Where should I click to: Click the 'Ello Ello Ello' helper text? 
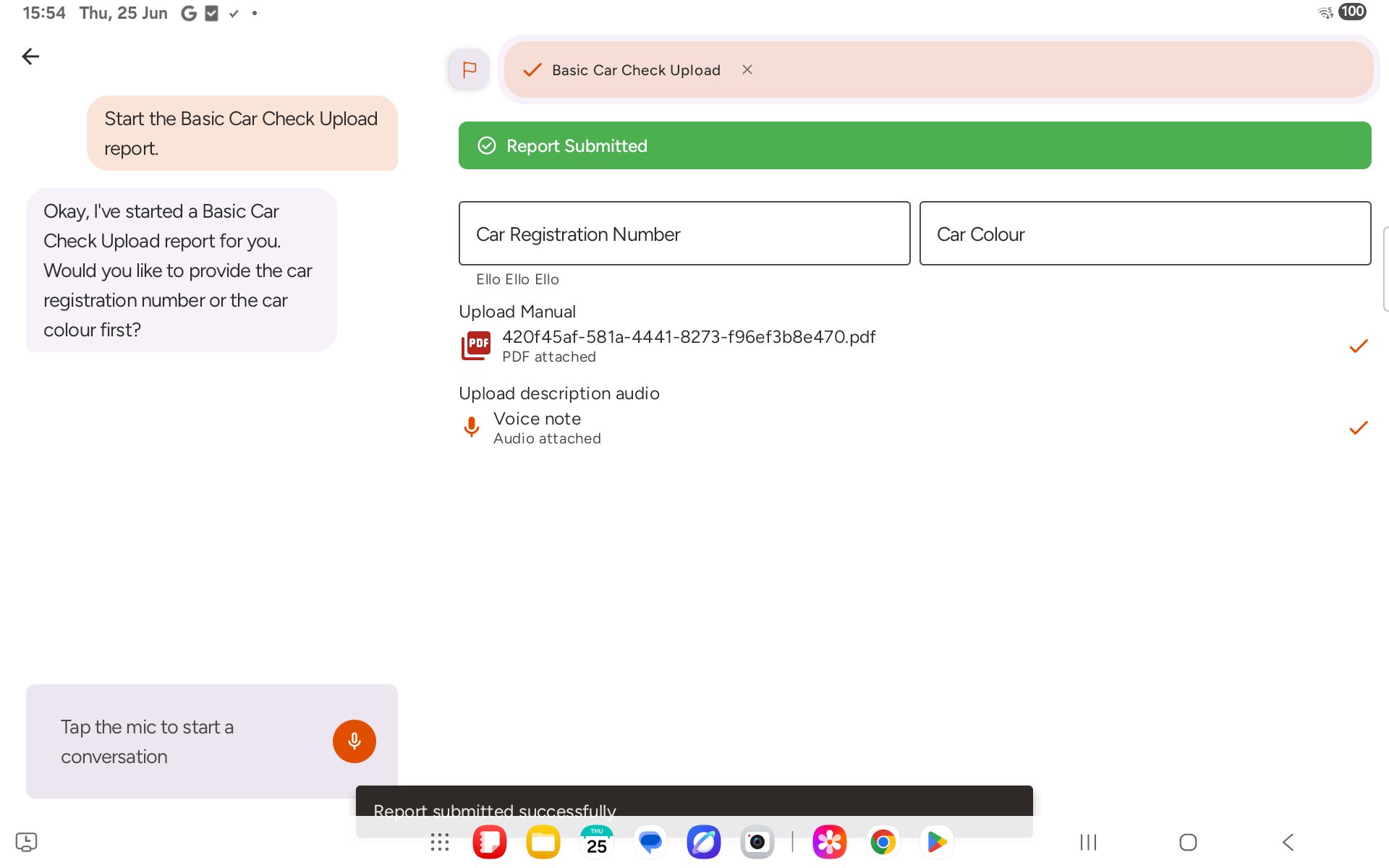tap(517, 279)
